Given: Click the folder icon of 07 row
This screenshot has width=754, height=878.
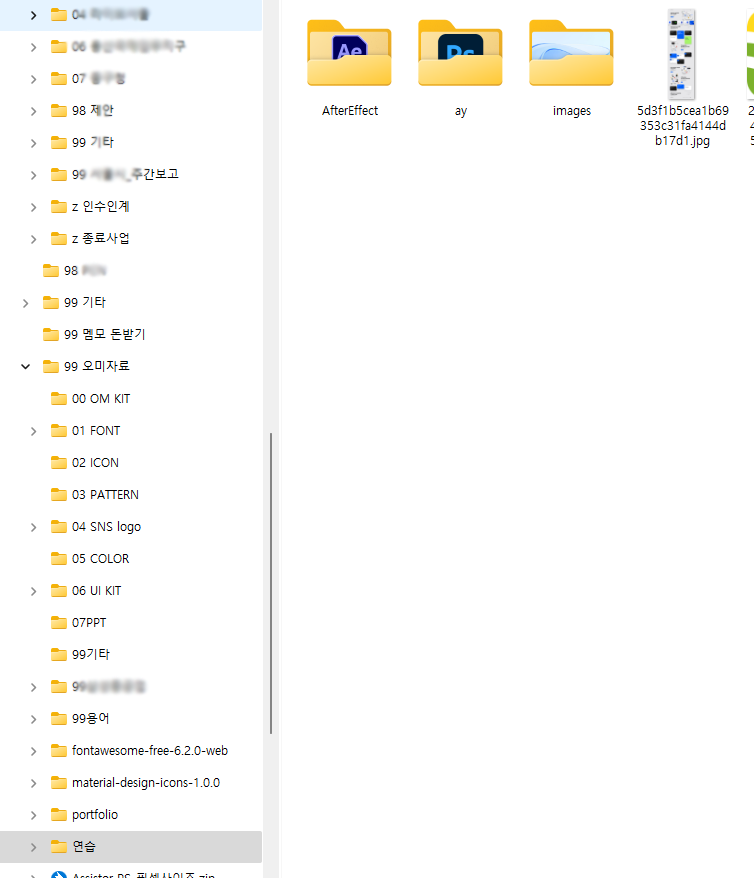Looking at the screenshot, I should 59,78.
